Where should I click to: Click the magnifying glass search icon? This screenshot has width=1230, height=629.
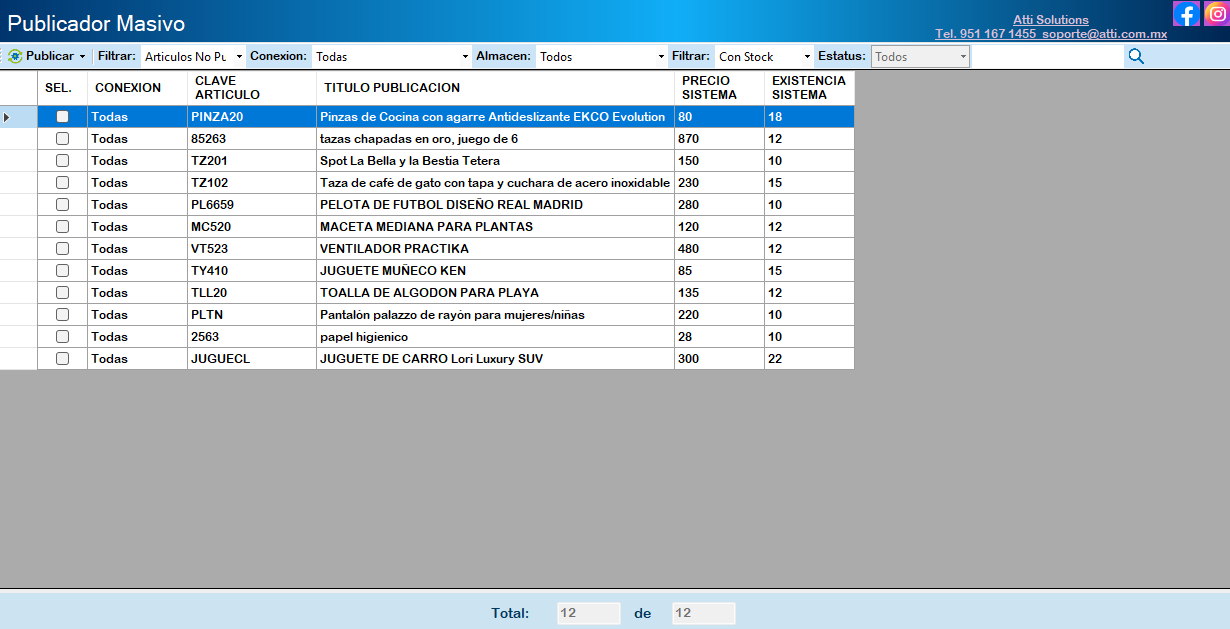[1136, 56]
